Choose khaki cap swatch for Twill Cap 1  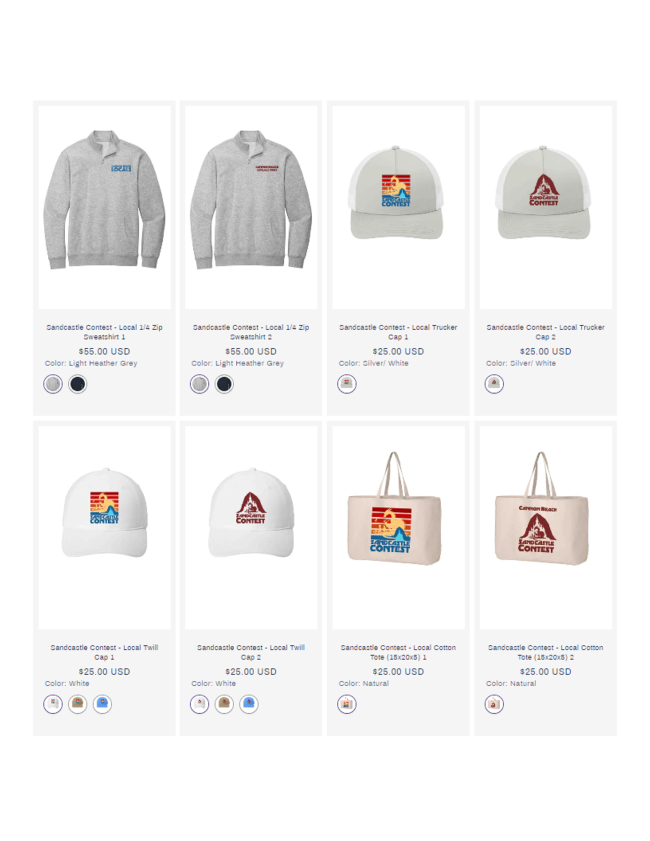point(78,704)
